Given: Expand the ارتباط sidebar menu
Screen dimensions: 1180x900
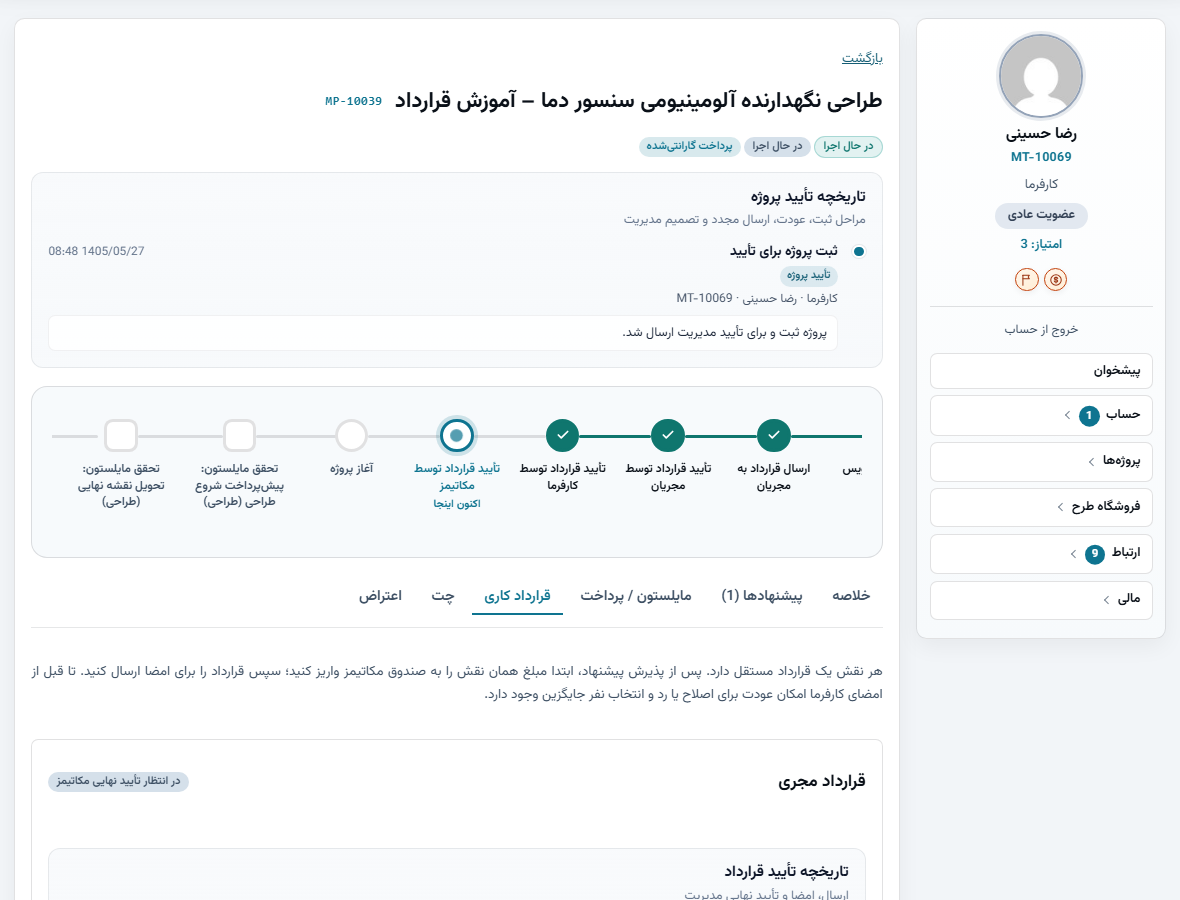Looking at the screenshot, I should coord(1041,554).
